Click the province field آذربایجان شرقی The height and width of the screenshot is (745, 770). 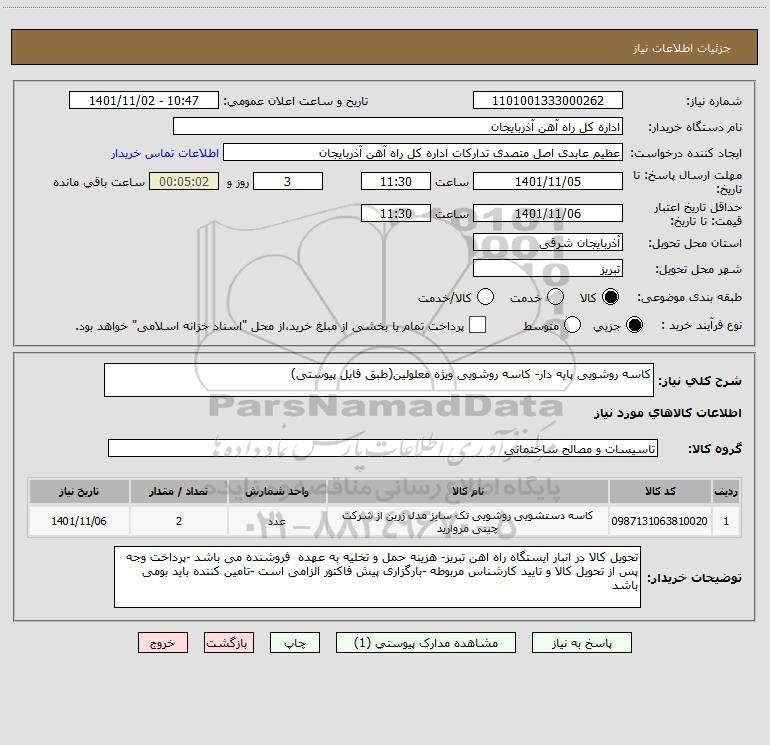[548, 242]
